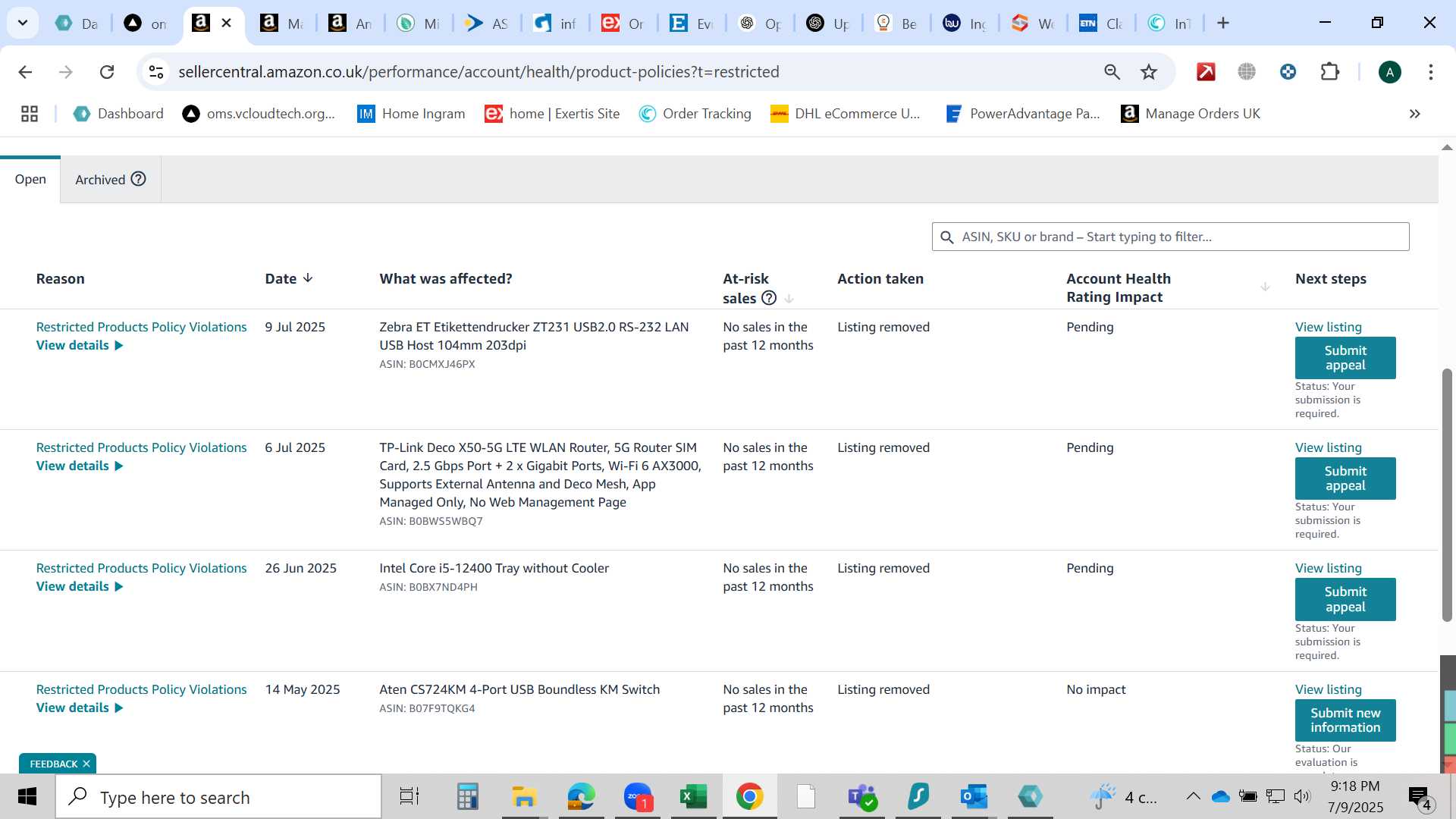Open the Manage Orders UK bookmark

pos(1191,114)
